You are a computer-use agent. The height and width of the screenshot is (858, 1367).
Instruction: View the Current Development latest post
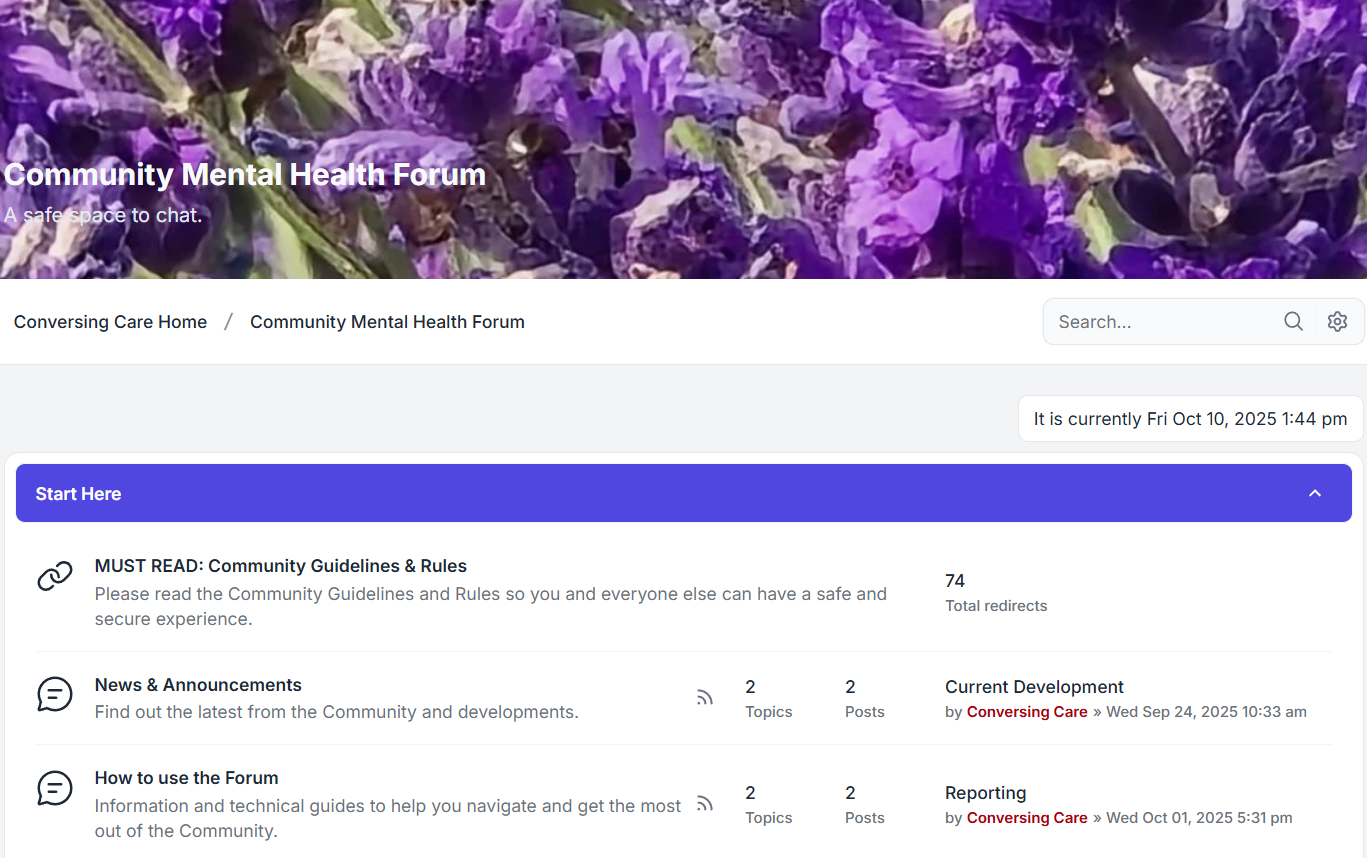click(x=1034, y=687)
